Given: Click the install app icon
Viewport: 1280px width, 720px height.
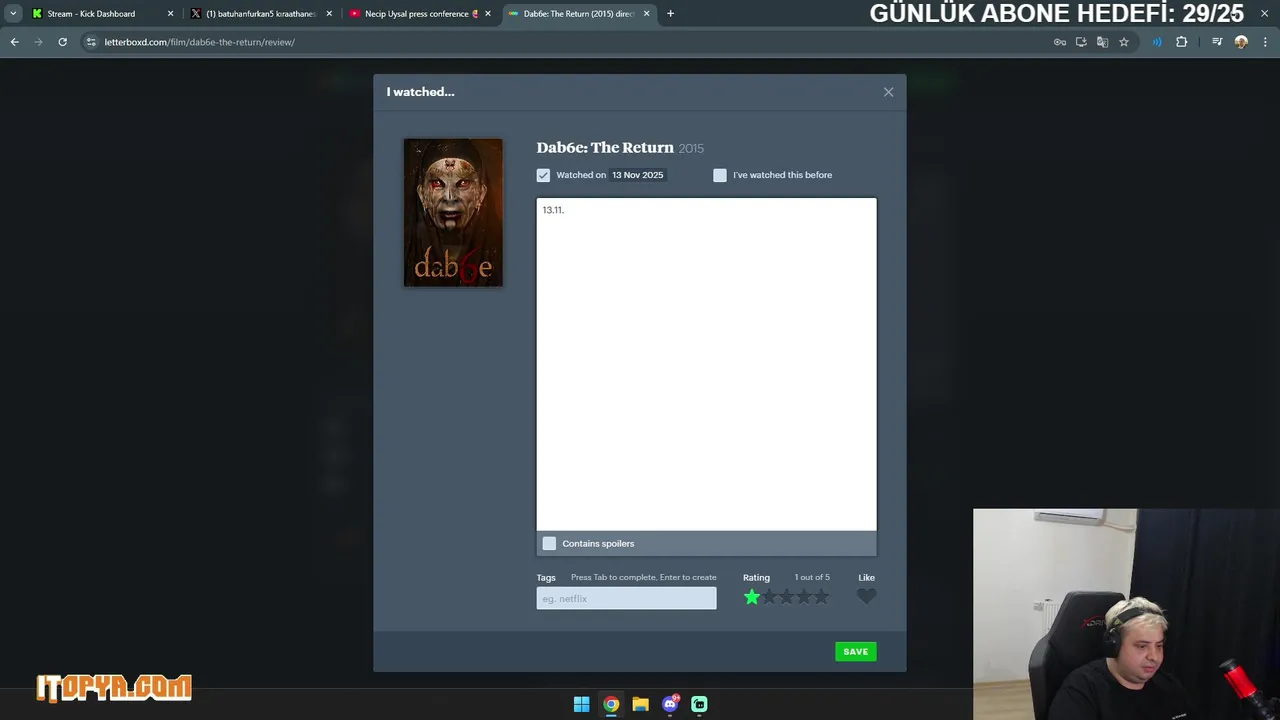Looking at the screenshot, I should tap(1081, 42).
